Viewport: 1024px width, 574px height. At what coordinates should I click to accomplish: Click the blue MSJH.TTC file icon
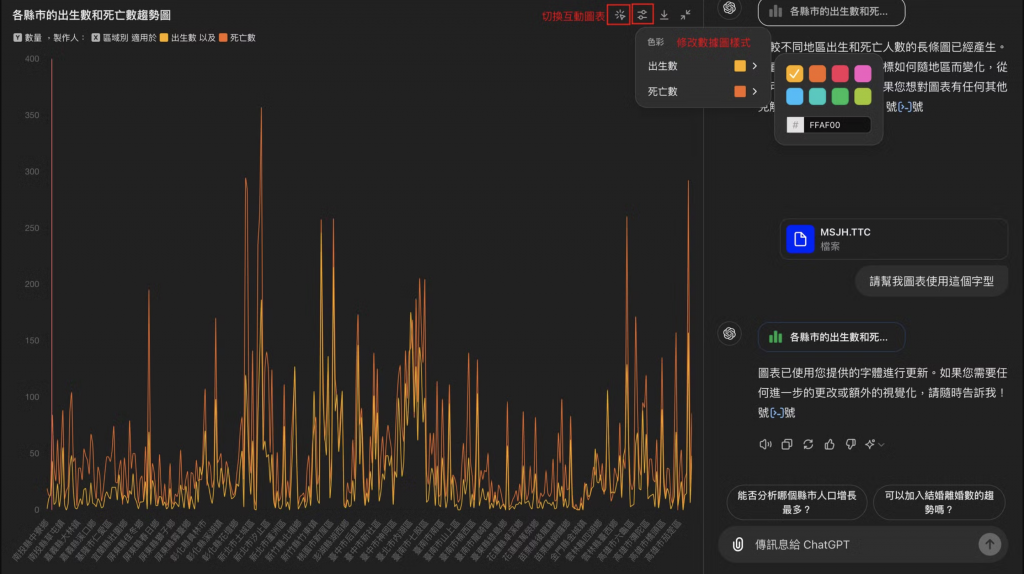[800, 239]
